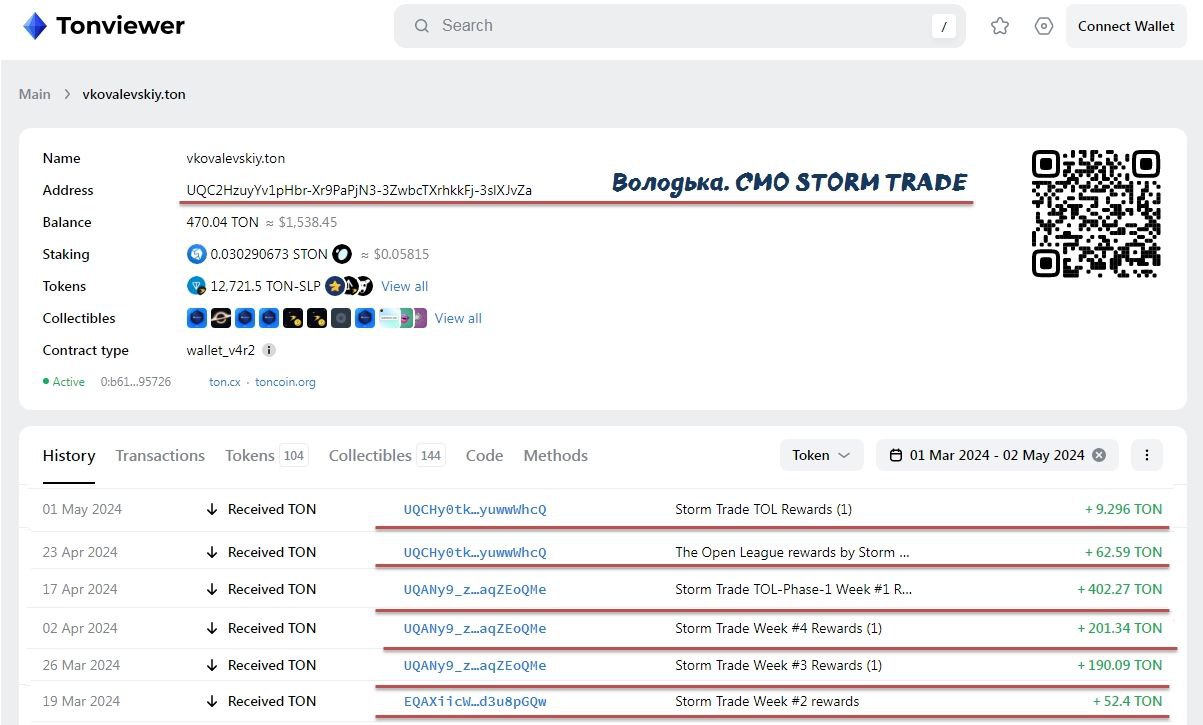Click the star token icon in Tokens row
The image size is (1203, 725).
click(334, 286)
